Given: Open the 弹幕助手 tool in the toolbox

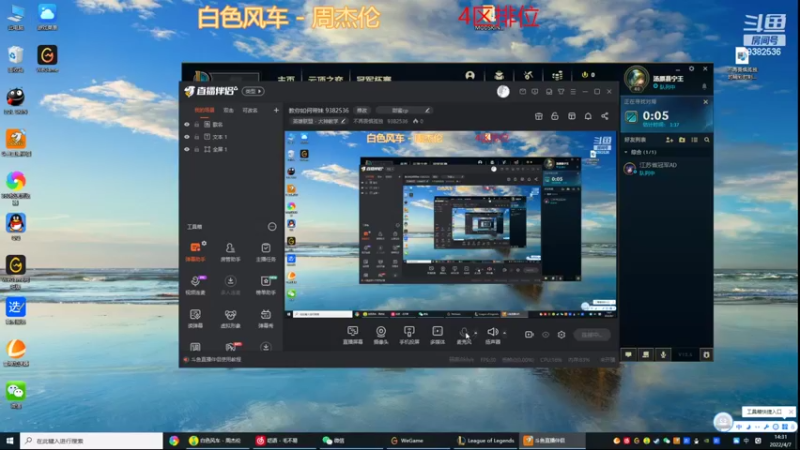Looking at the screenshot, I should pyautogui.click(x=195, y=252).
